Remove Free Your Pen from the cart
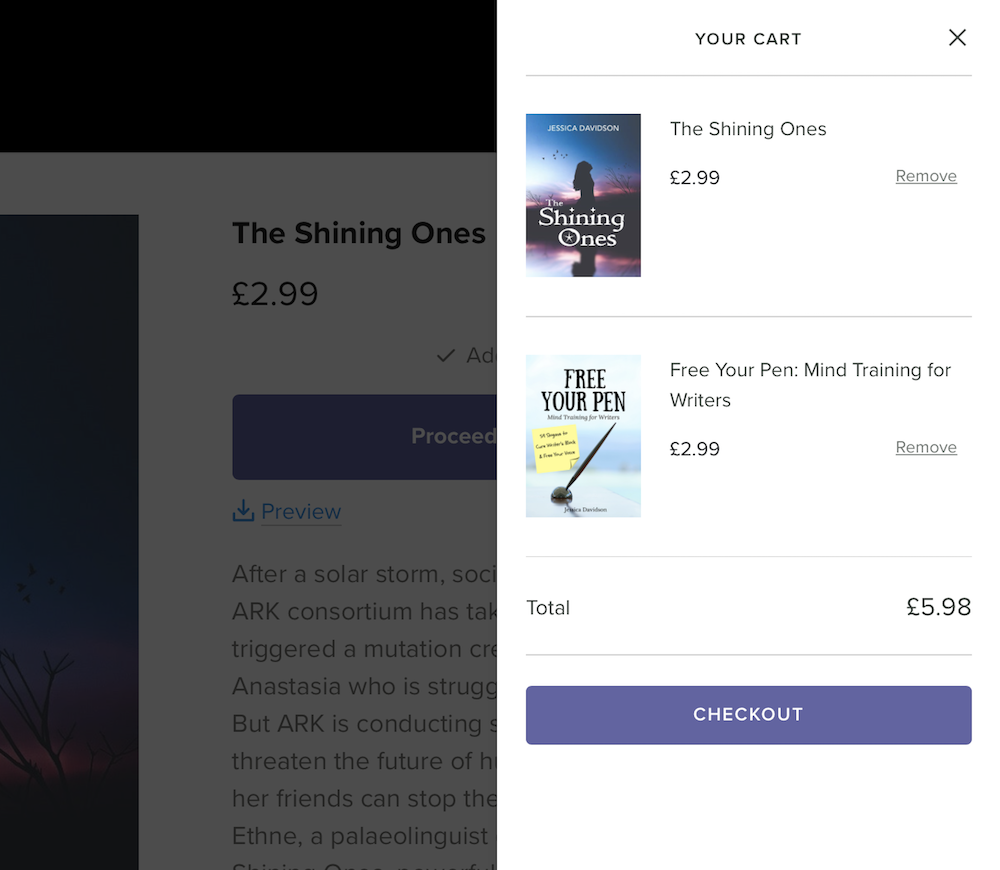 pos(926,447)
